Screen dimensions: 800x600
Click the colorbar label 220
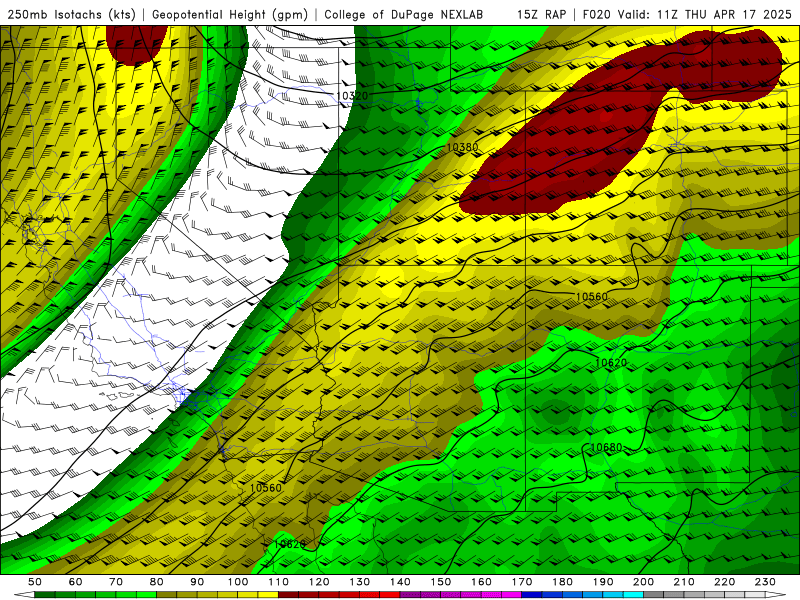tap(725, 582)
